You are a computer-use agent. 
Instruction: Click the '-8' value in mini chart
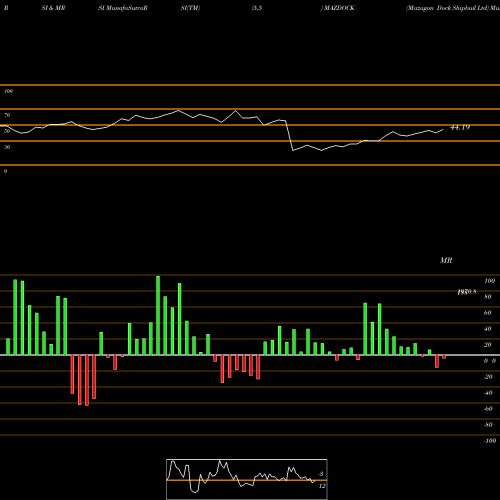pos(321,474)
